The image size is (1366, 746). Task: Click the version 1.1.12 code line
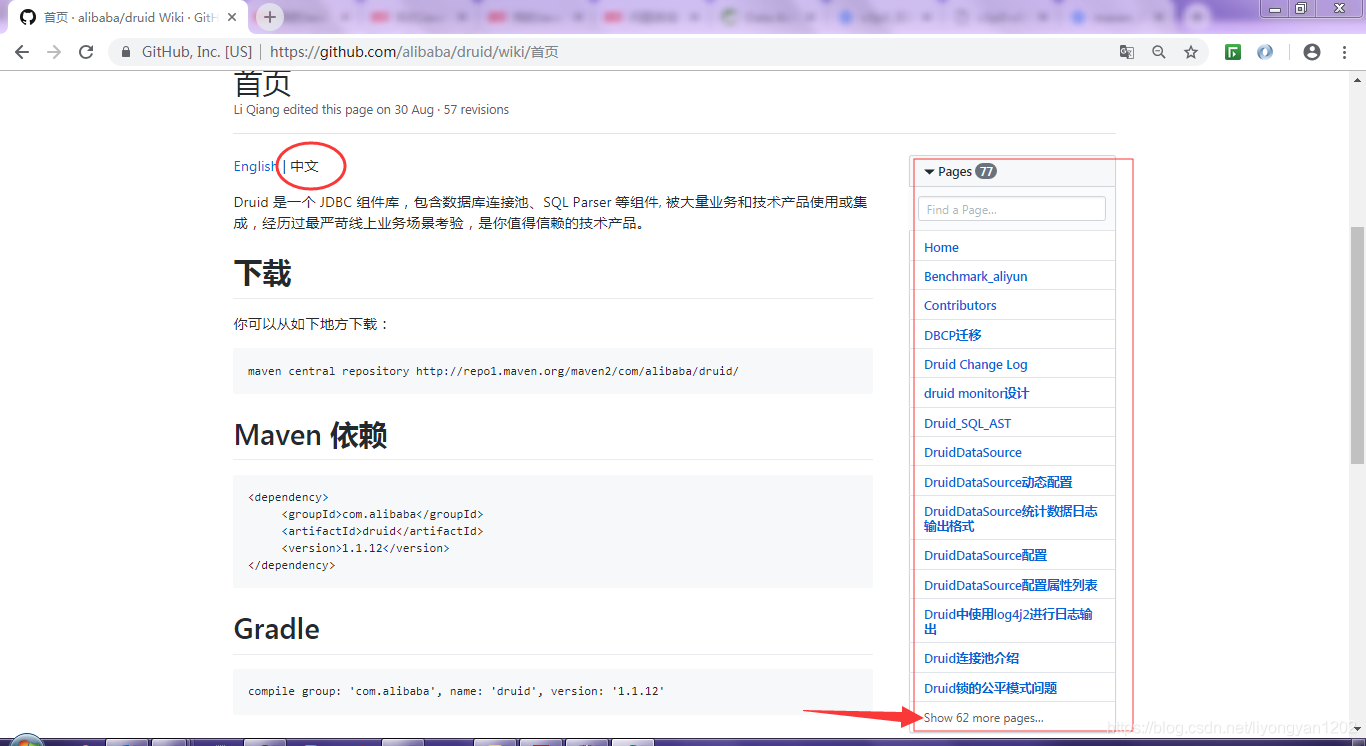pyautogui.click(x=365, y=548)
